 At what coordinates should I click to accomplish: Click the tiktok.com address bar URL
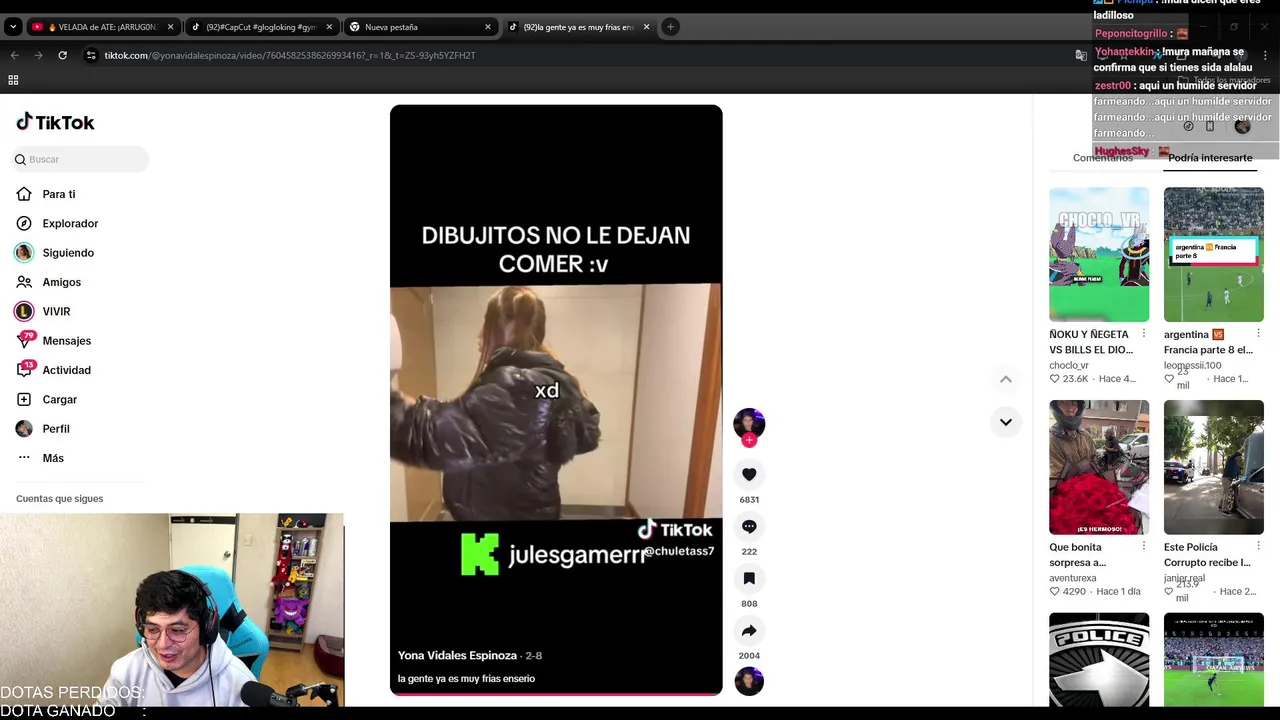pyautogui.click(x=290, y=55)
